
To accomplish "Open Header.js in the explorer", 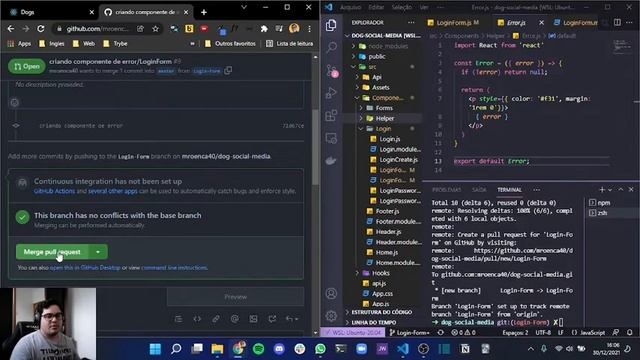I will click(x=388, y=231).
